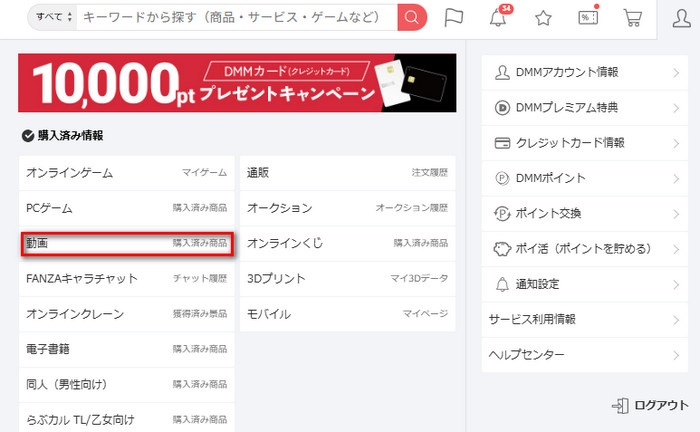Click the ポイント交換 exchange icon
The width and height of the screenshot is (700, 432).
coord(502,213)
